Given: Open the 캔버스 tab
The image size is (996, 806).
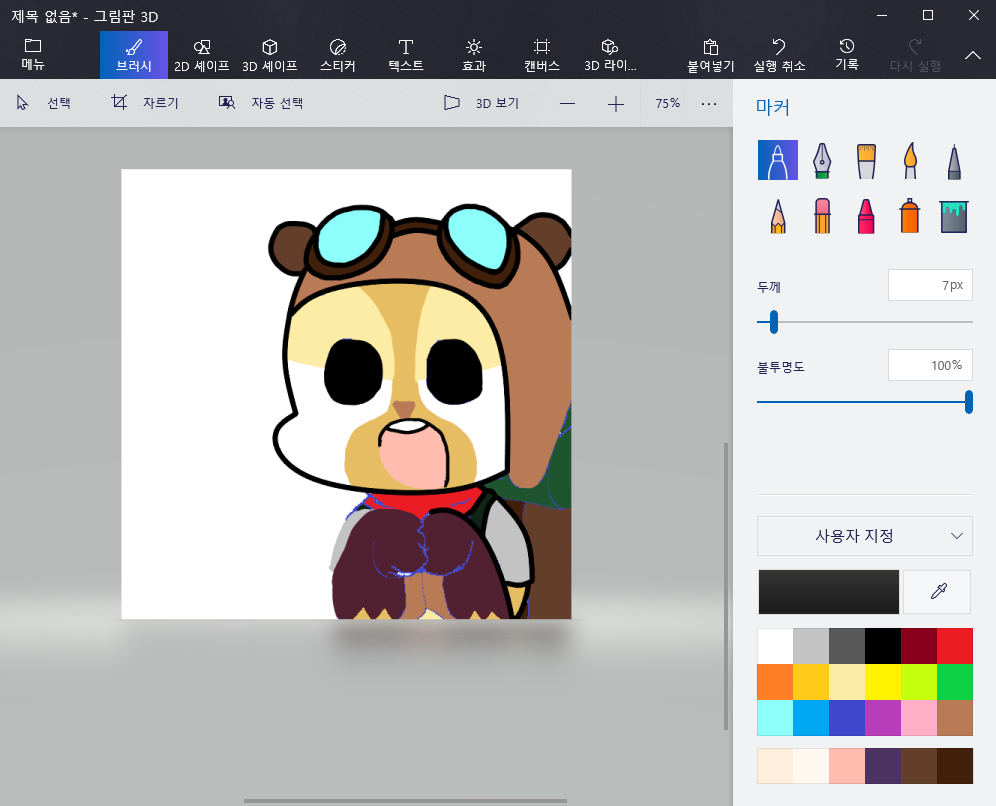Looking at the screenshot, I should click(541, 55).
